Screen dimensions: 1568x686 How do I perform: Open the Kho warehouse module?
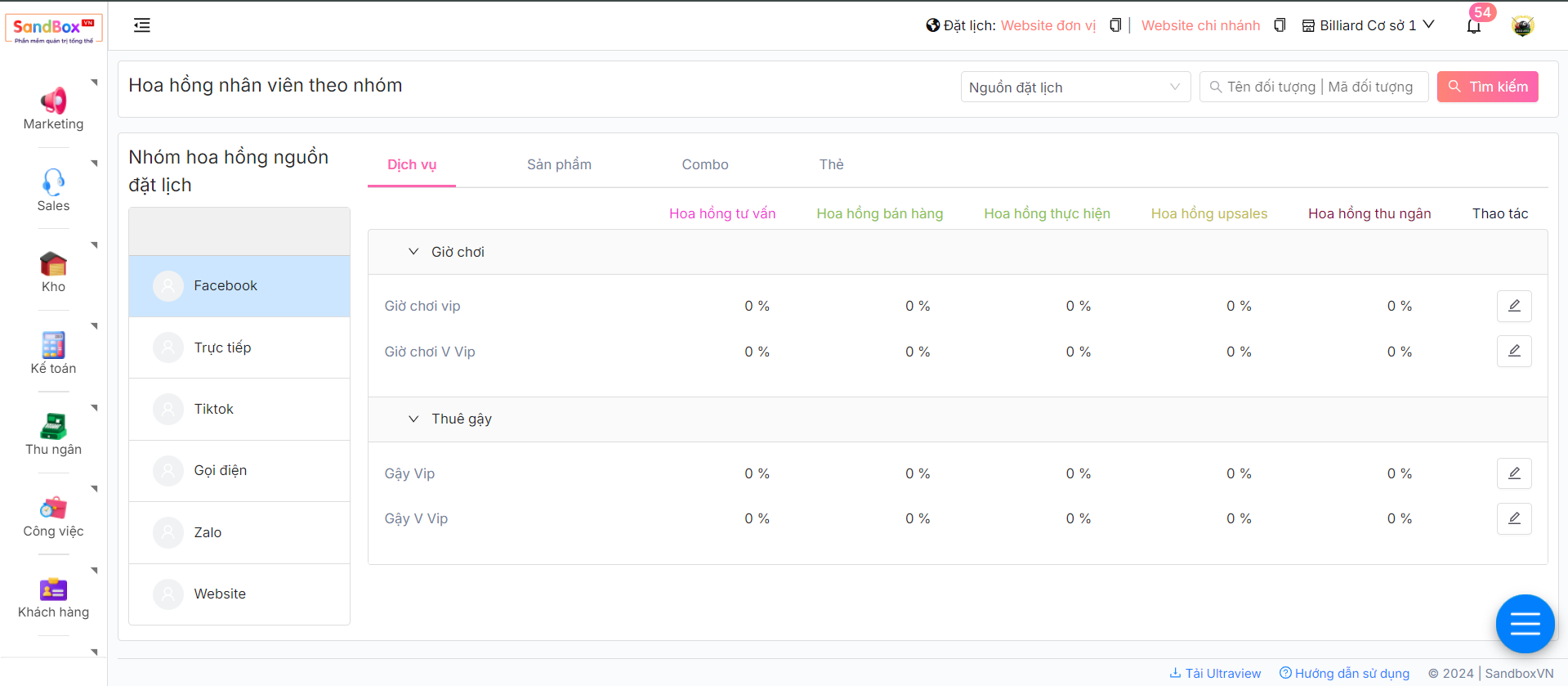click(53, 264)
